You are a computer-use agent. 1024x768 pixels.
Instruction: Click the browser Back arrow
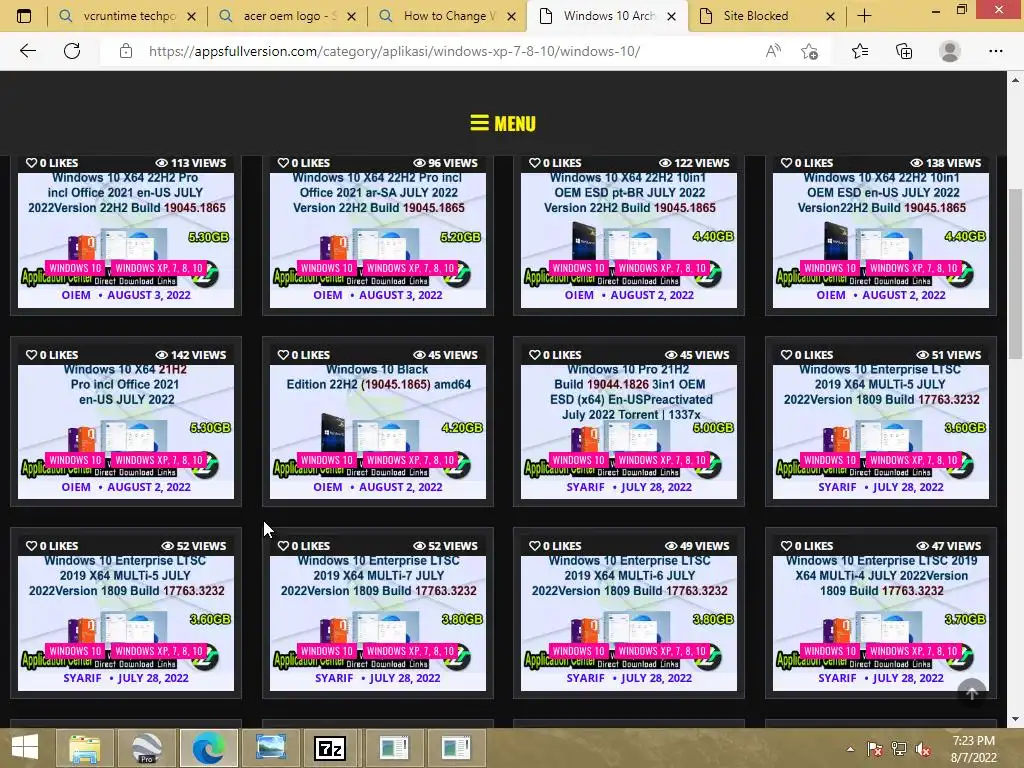click(x=27, y=51)
